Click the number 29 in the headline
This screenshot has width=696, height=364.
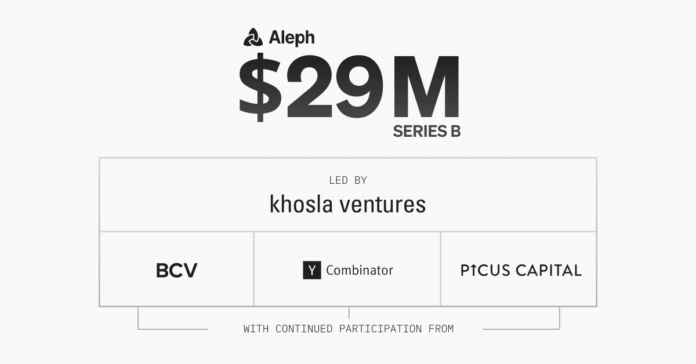click(334, 87)
